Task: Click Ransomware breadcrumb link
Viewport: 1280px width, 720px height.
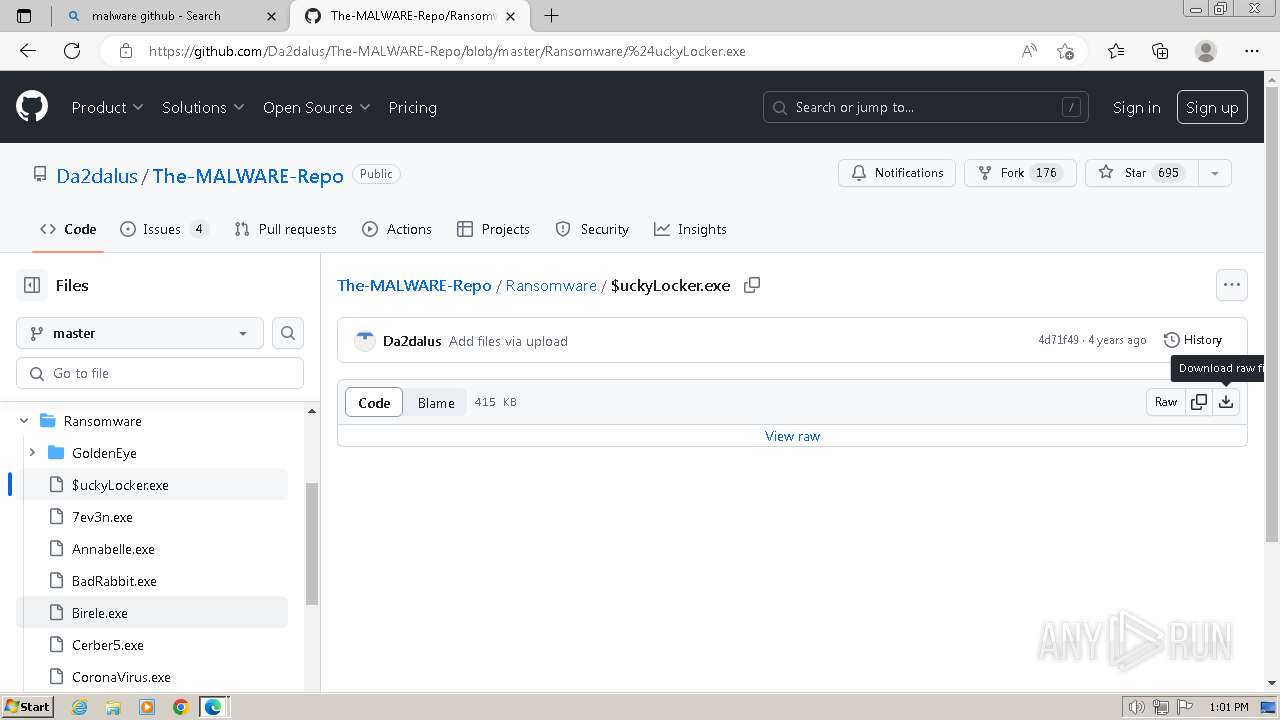Action: 551,285
